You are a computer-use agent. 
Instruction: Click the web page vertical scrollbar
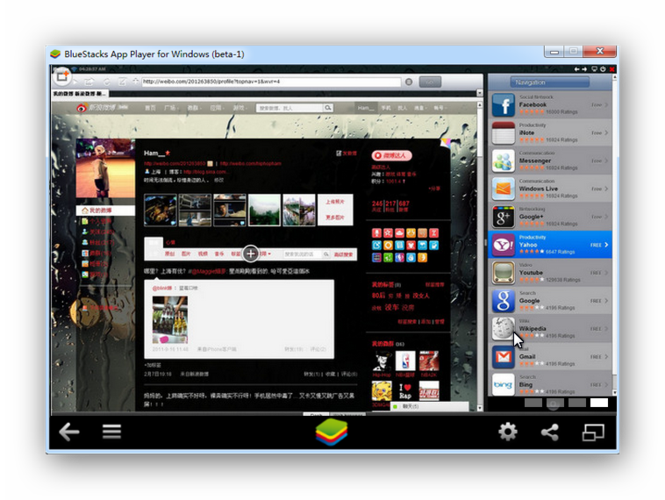pos(480,257)
